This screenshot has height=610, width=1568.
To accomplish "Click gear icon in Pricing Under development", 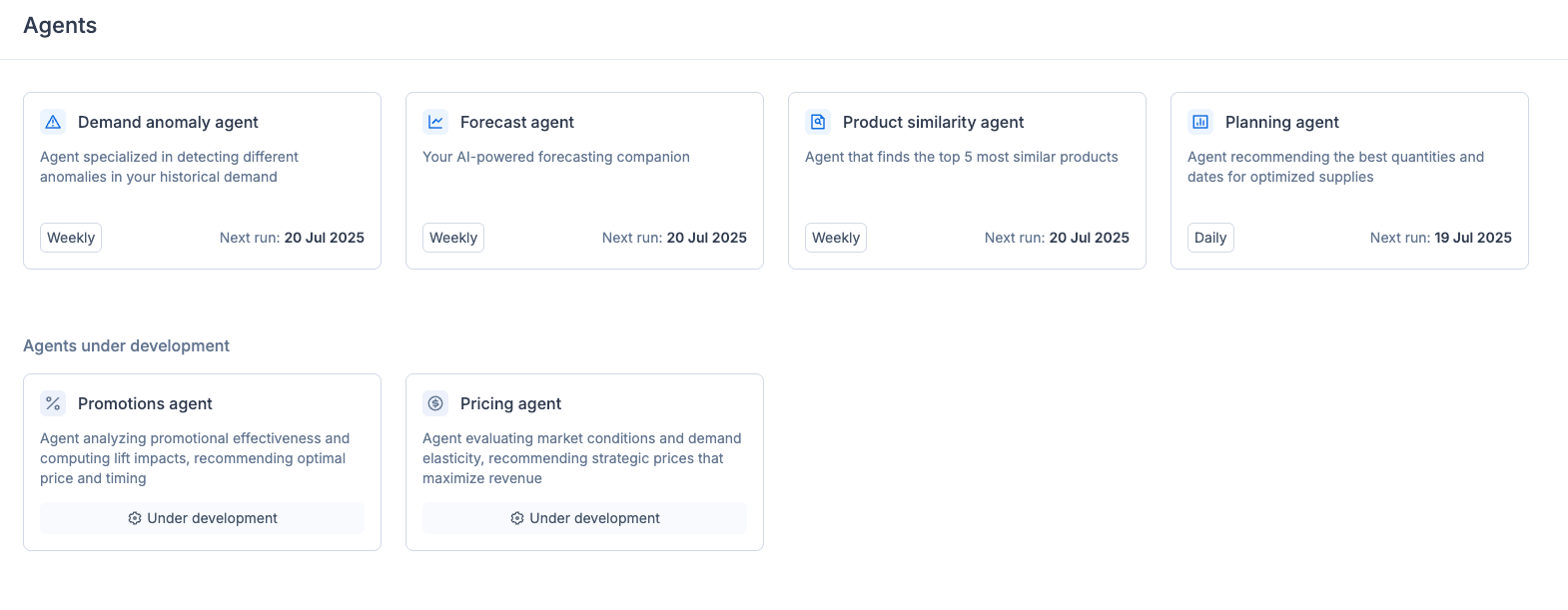I will (x=517, y=518).
